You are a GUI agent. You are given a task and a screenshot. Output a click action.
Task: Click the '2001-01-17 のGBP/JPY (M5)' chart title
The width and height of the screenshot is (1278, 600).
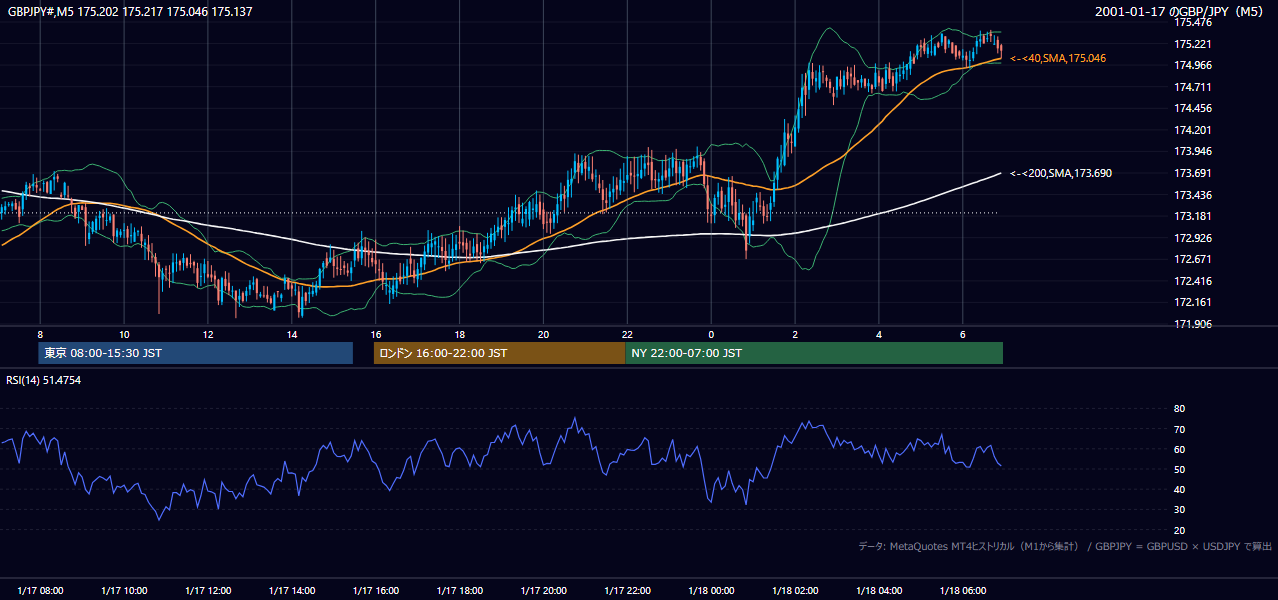coord(1181,12)
